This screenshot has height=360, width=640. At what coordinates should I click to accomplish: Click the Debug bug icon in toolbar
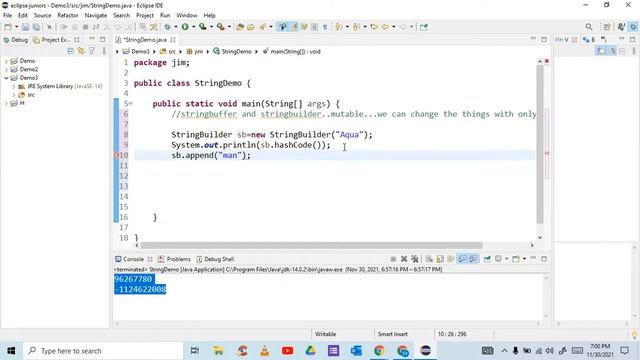click(167, 27)
